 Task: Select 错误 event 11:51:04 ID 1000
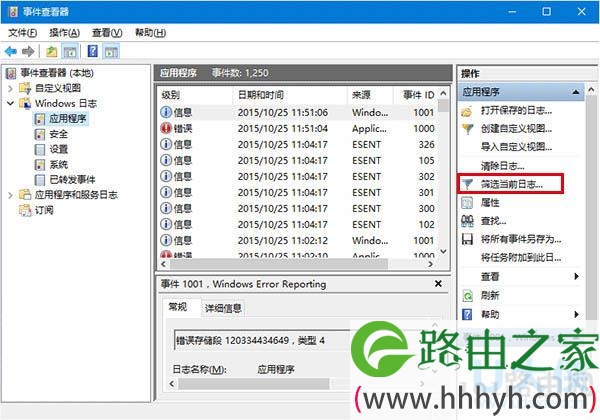pyautogui.click(x=298, y=129)
